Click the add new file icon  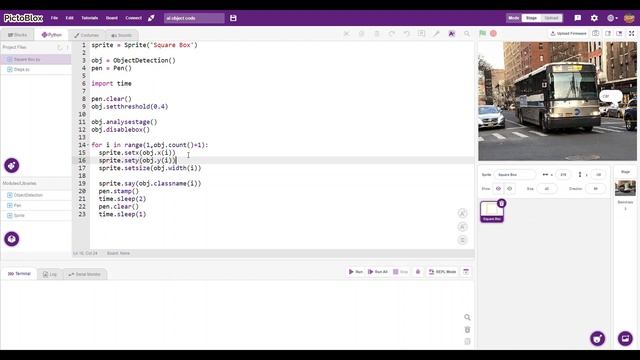pyautogui.click(x=60, y=47)
